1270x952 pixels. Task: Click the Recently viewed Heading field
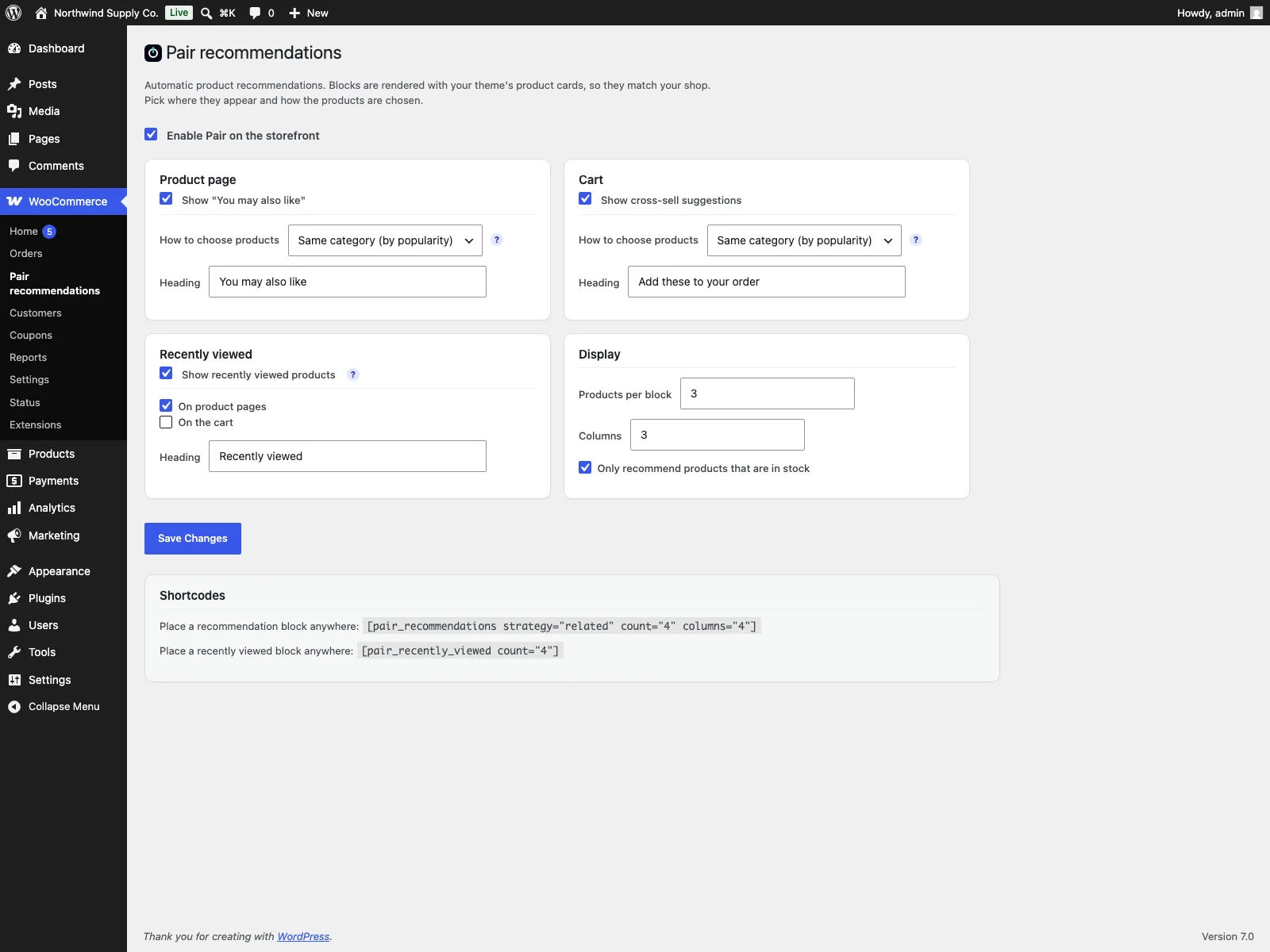pyautogui.click(x=348, y=456)
